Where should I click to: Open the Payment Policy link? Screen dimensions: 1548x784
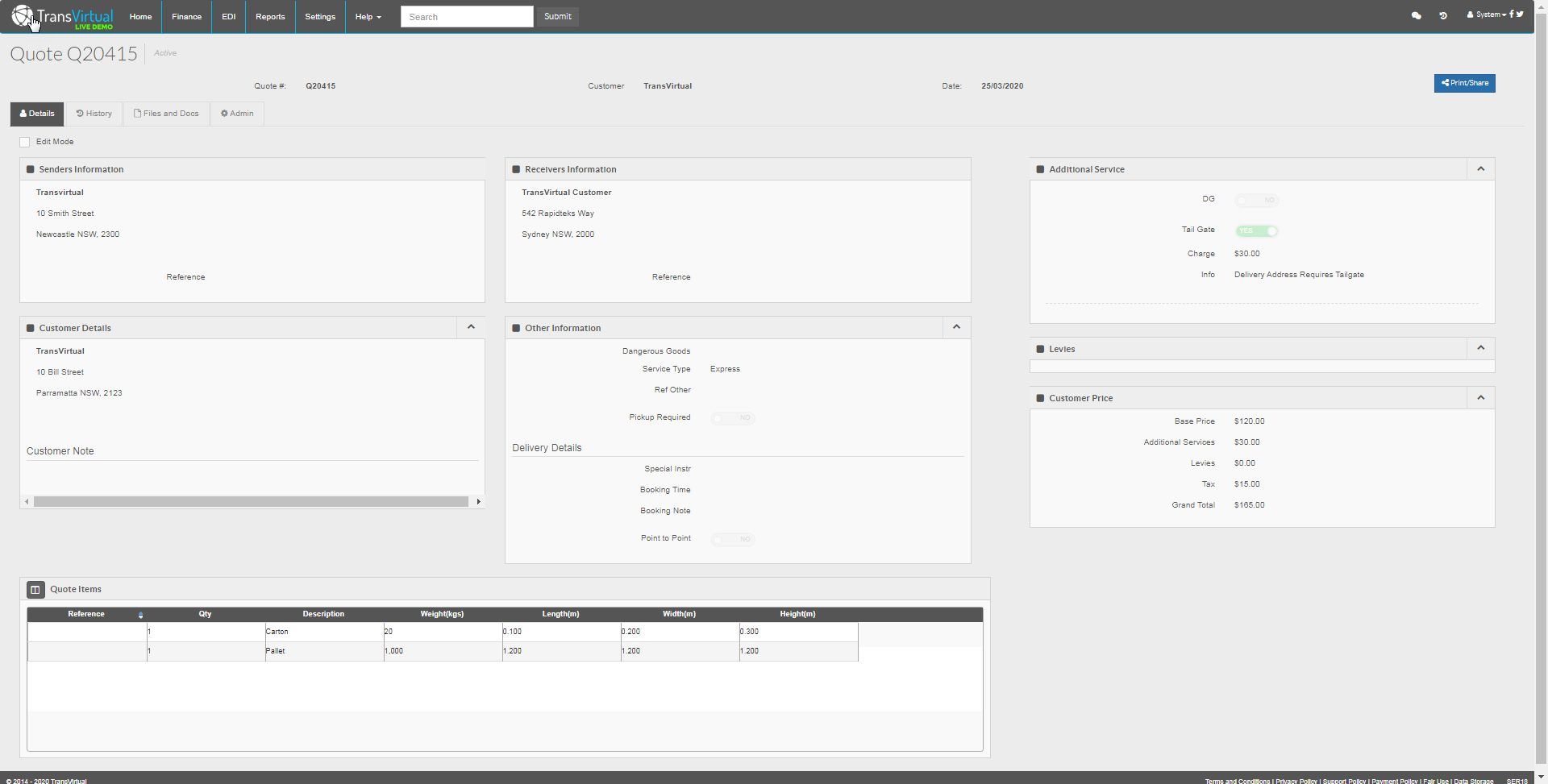pos(1395,781)
